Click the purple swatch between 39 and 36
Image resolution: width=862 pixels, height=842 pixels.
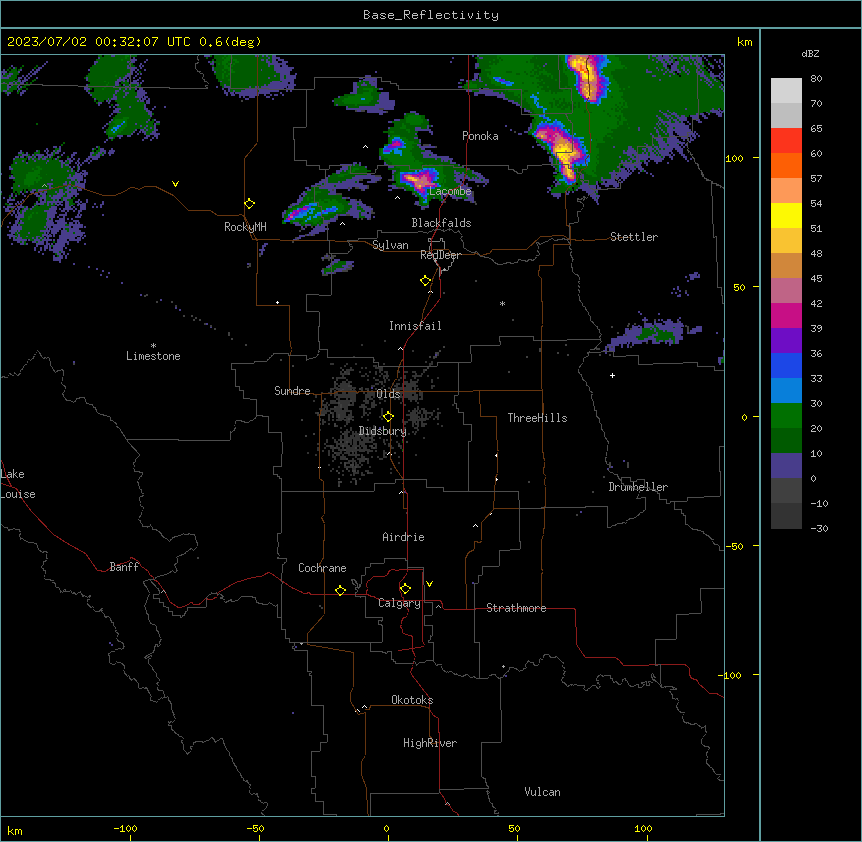tap(786, 341)
